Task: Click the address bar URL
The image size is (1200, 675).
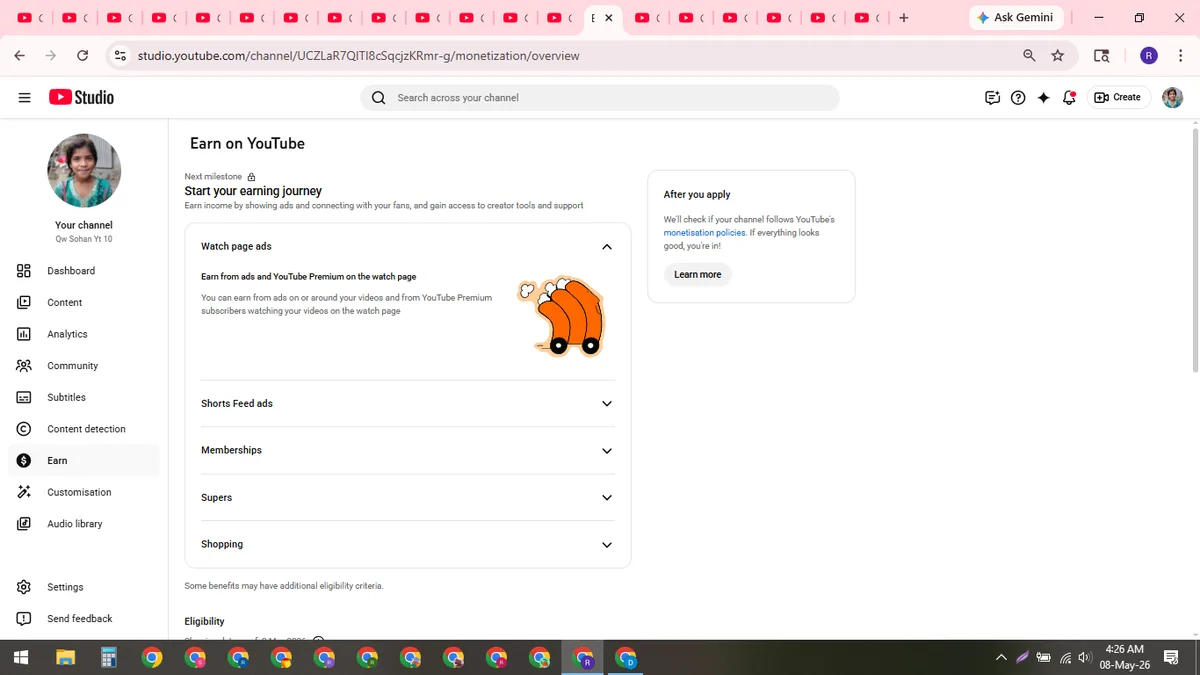Action: [x=358, y=56]
